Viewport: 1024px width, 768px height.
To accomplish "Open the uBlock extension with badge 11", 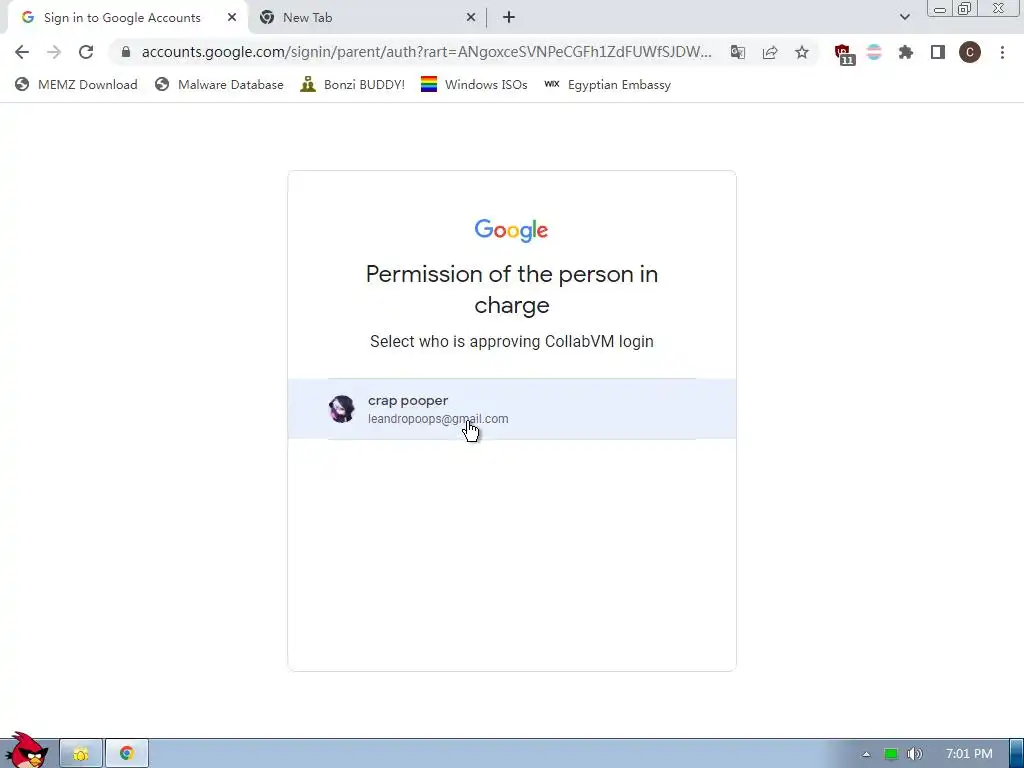I will (x=844, y=54).
